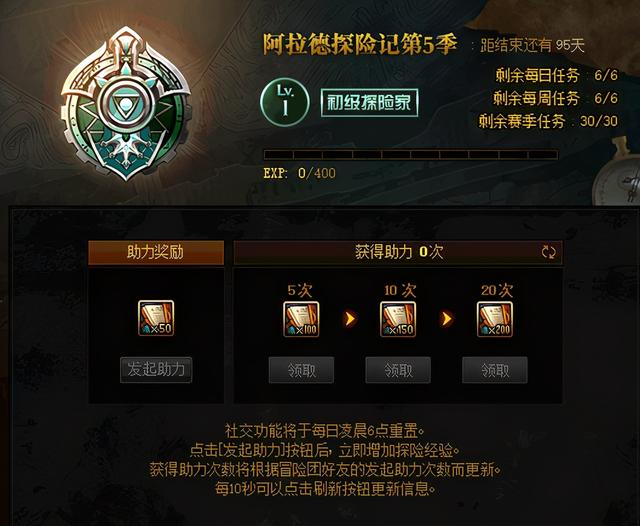Viewport: 640px width, 526px height.
Task: Select the 助力奖励 tab header
Action: (156, 253)
